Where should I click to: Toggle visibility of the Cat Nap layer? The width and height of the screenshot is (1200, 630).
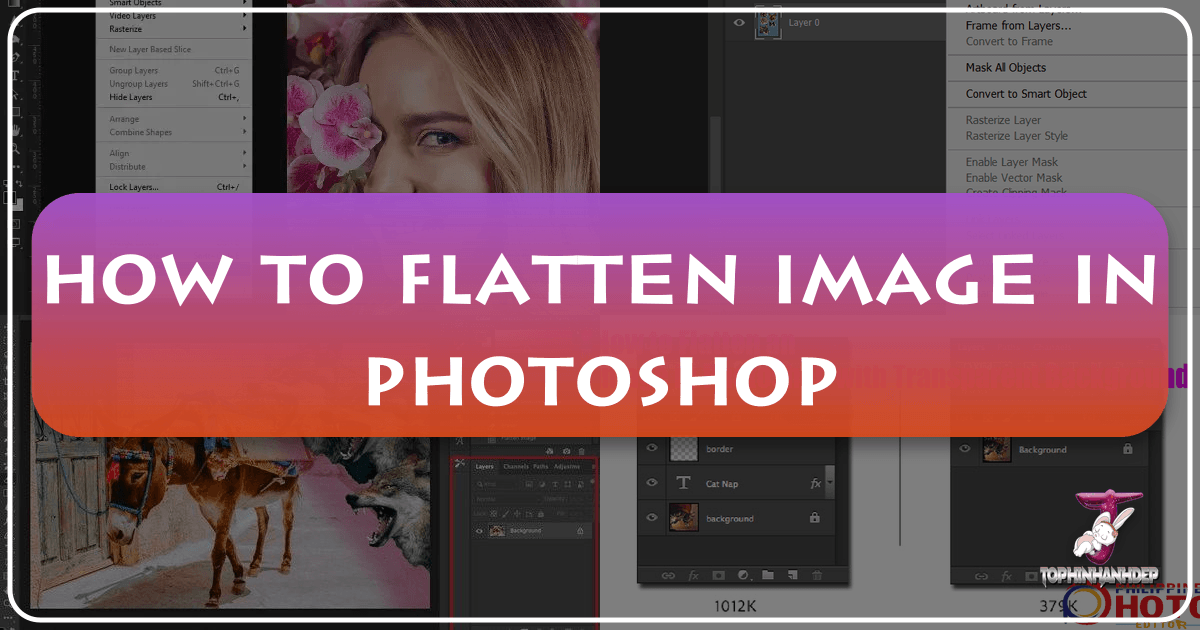click(x=653, y=482)
